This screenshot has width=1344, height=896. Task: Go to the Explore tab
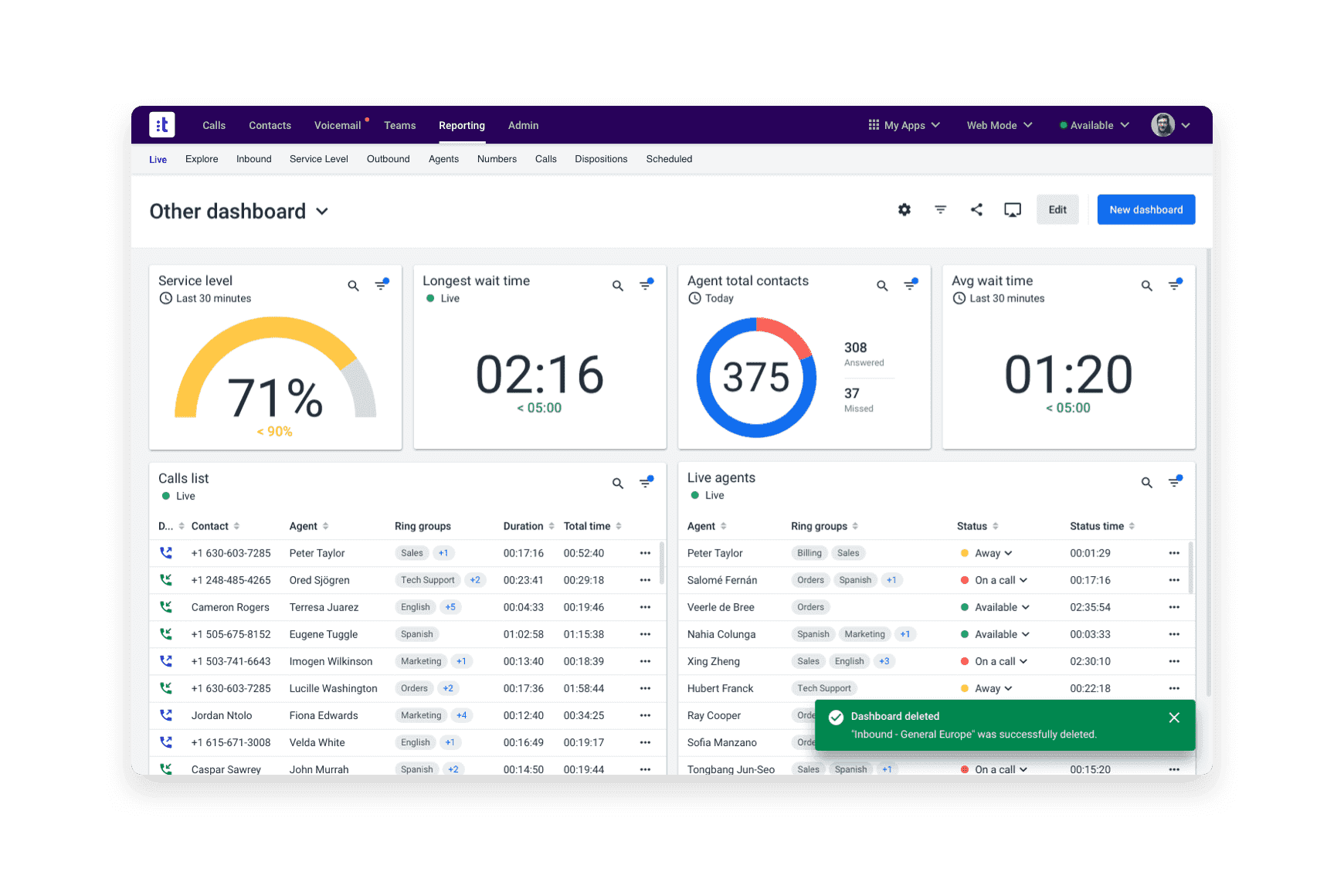coord(202,159)
